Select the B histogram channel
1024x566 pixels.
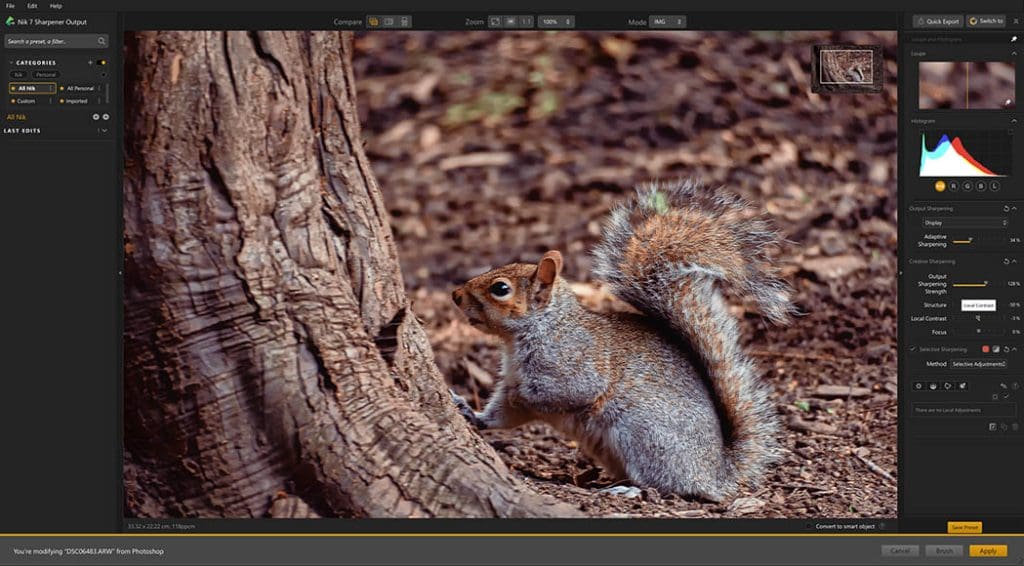pyautogui.click(x=981, y=186)
